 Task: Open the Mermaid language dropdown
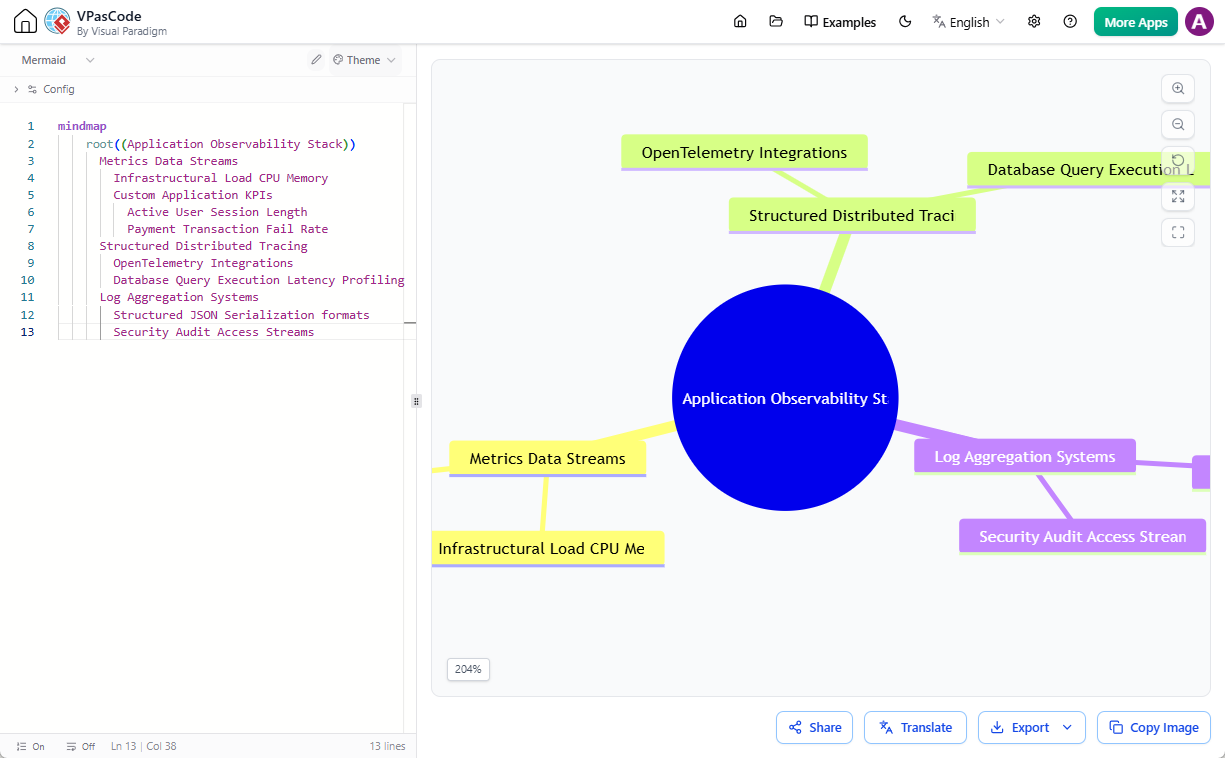pyautogui.click(x=58, y=60)
